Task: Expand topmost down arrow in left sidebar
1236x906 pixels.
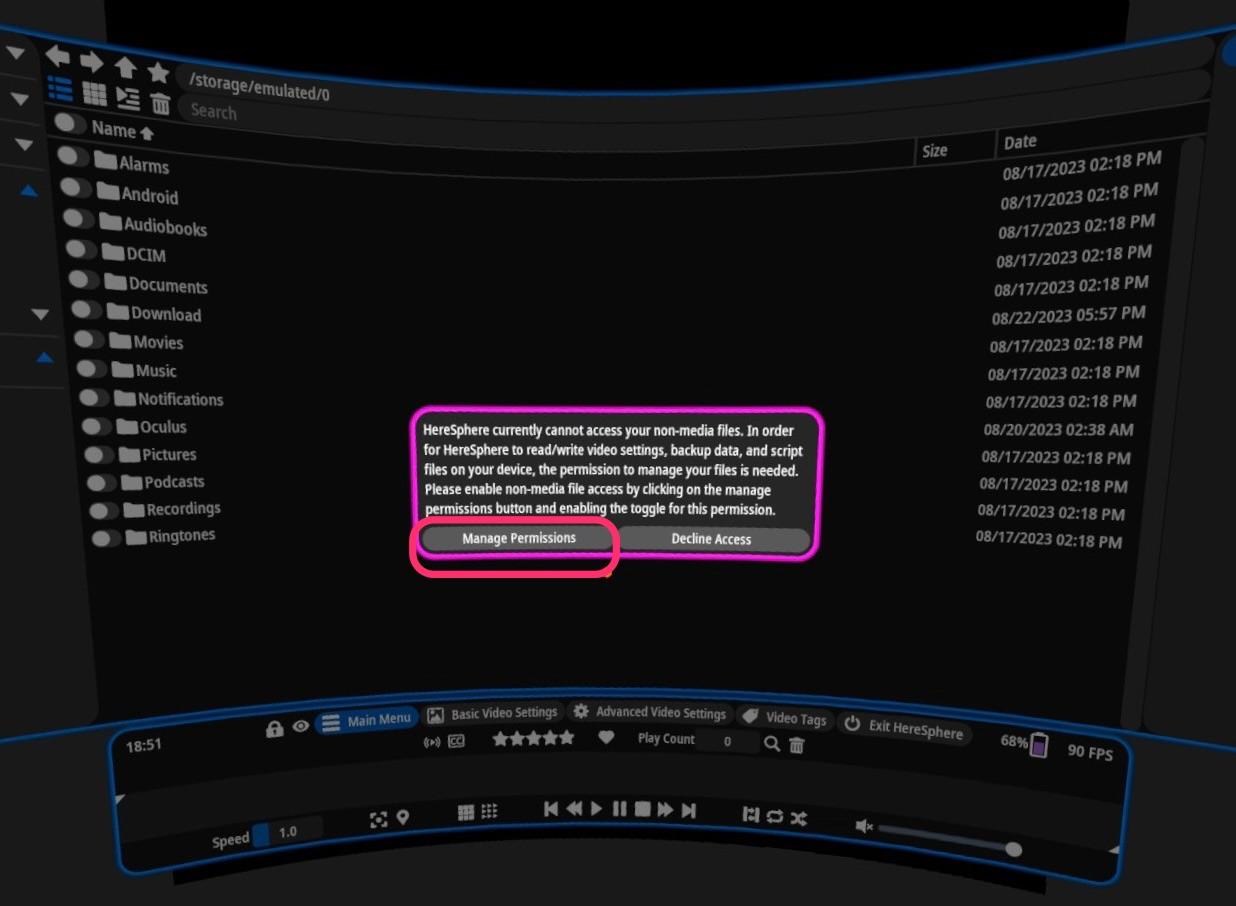Action: coord(15,52)
